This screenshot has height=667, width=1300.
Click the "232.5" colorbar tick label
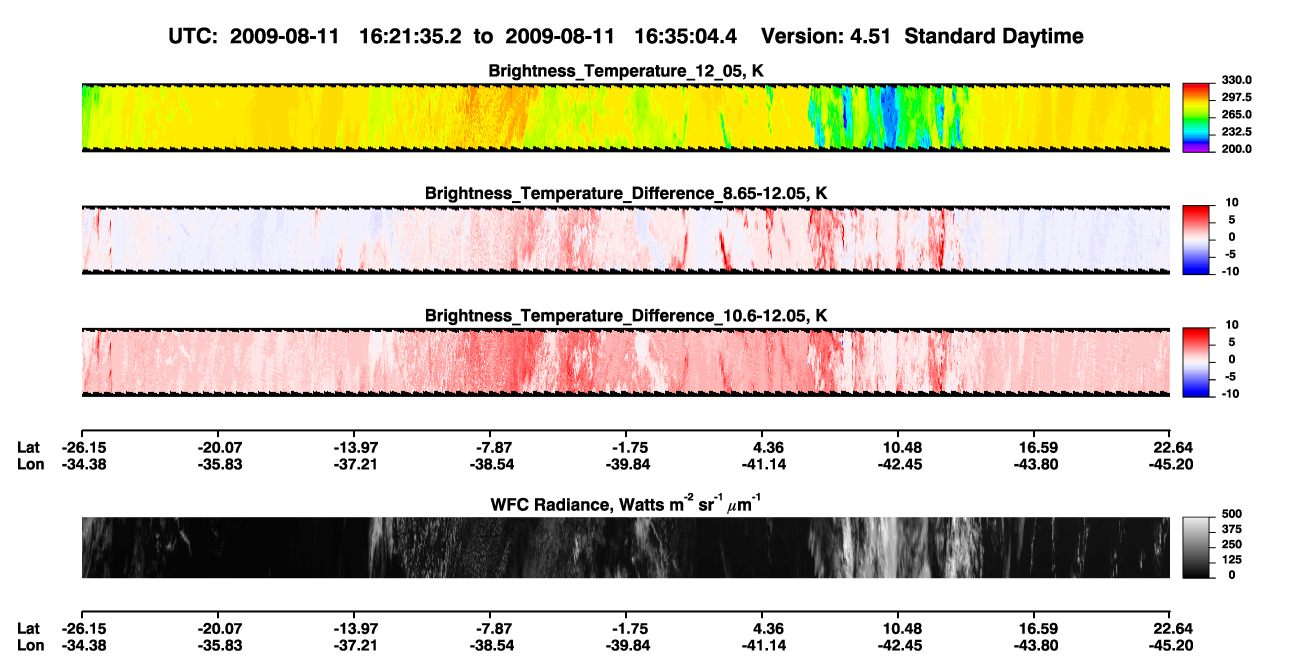tap(1236, 132)
